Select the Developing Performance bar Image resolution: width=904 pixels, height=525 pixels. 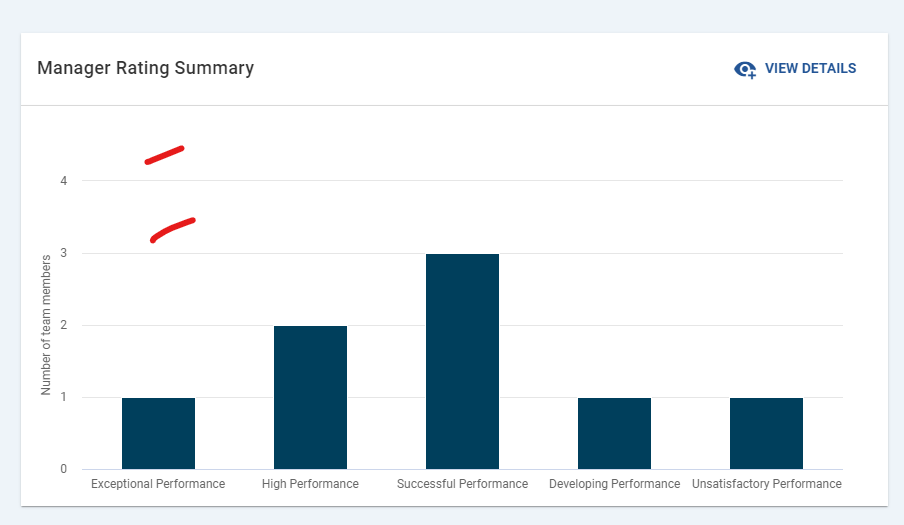[614, 433]
